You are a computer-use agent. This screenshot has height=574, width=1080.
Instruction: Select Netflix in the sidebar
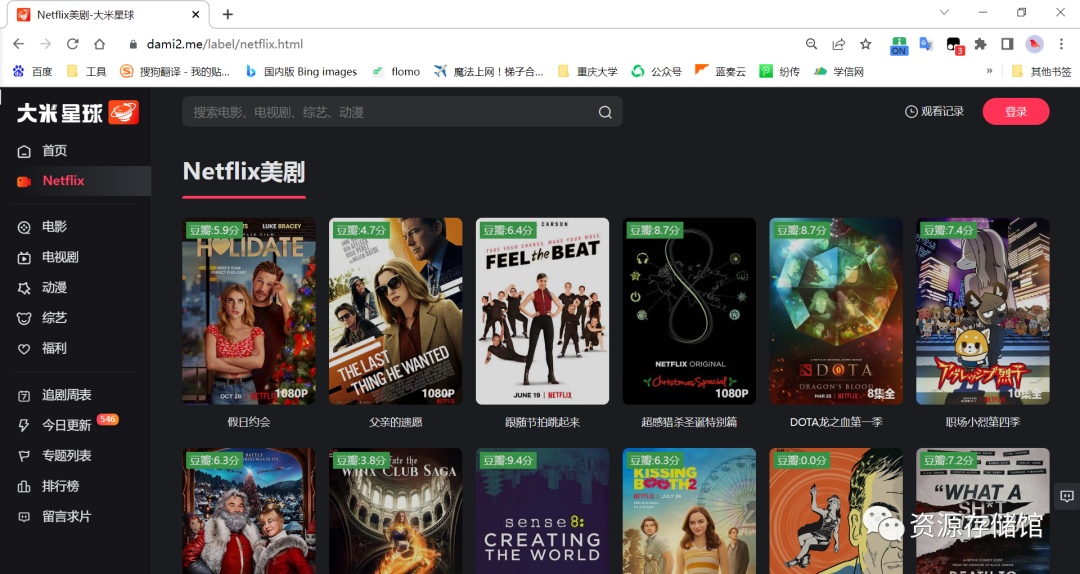point(76,181)
